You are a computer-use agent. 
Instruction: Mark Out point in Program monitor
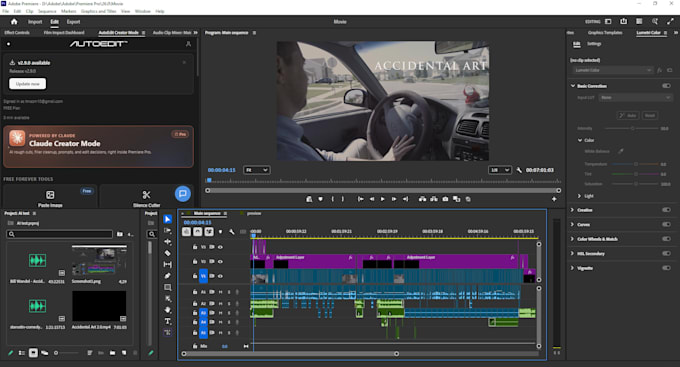[343, 199]
